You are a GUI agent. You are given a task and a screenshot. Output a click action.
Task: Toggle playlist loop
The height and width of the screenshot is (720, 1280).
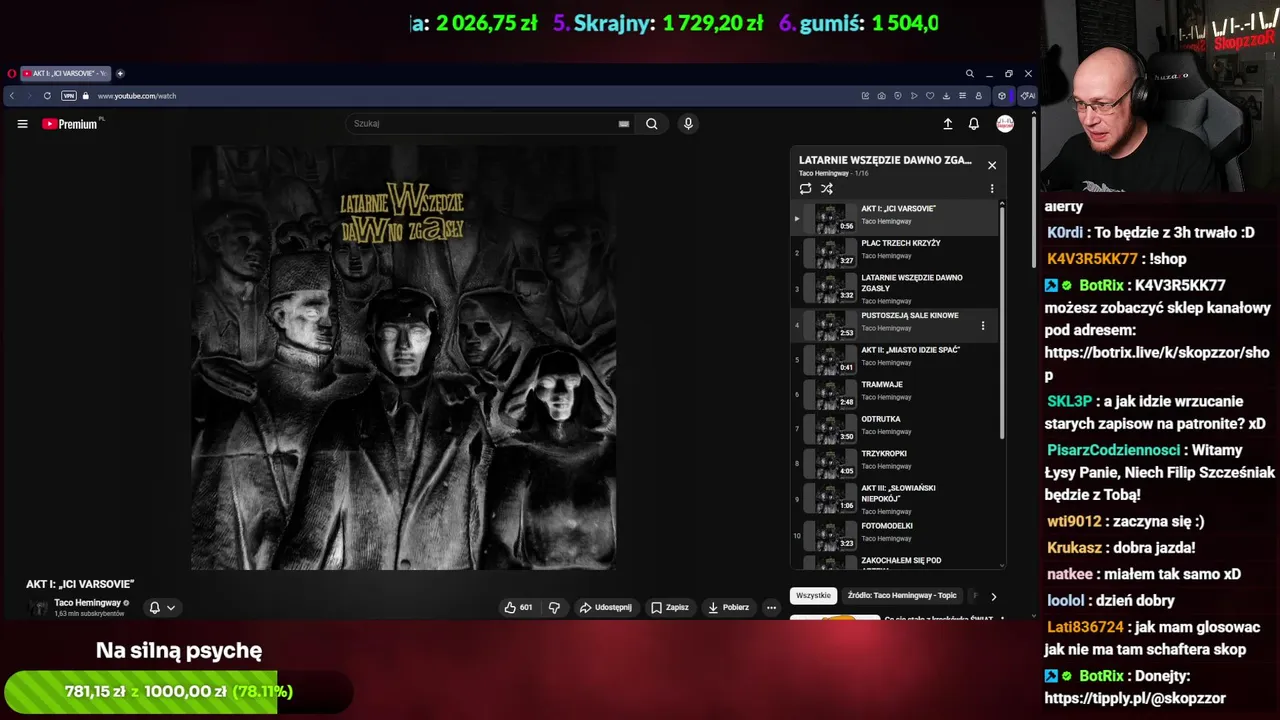pos(806,188)
